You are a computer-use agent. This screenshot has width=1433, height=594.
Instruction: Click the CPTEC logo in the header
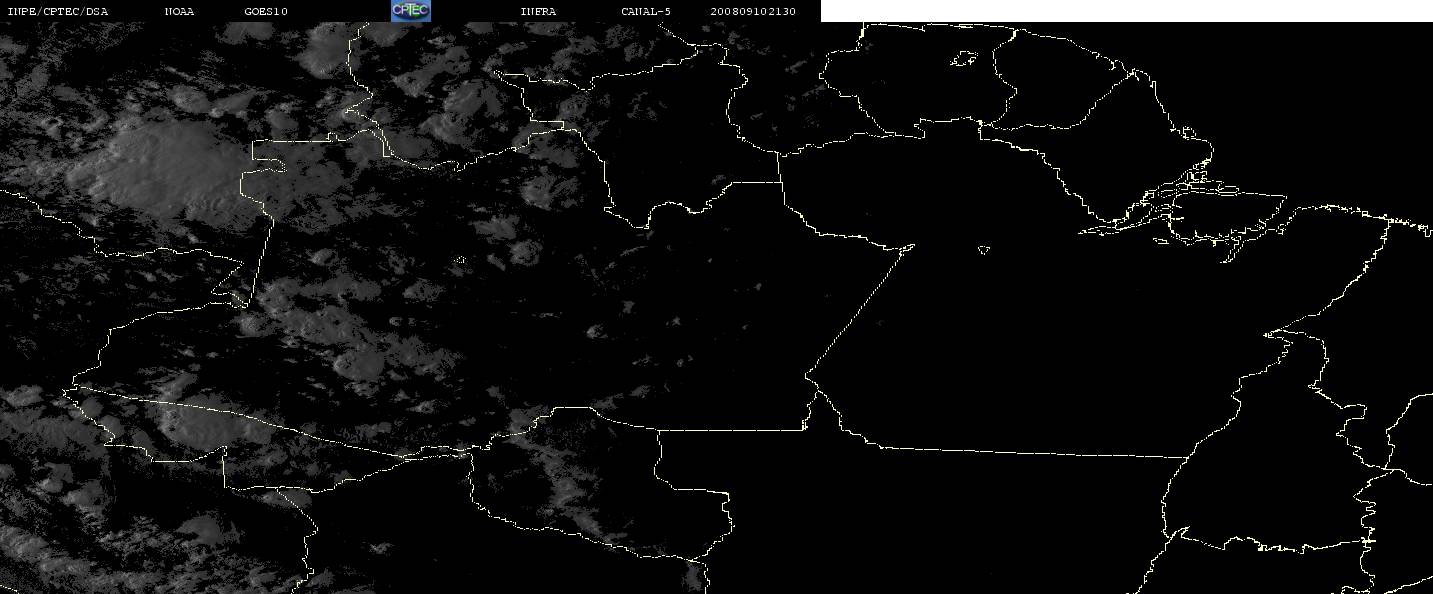coord(410,10)
